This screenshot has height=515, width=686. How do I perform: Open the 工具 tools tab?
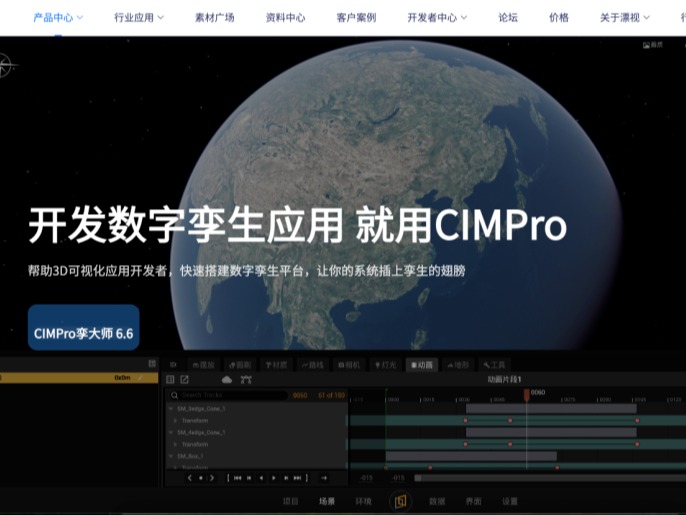click(x=494, y=364)
